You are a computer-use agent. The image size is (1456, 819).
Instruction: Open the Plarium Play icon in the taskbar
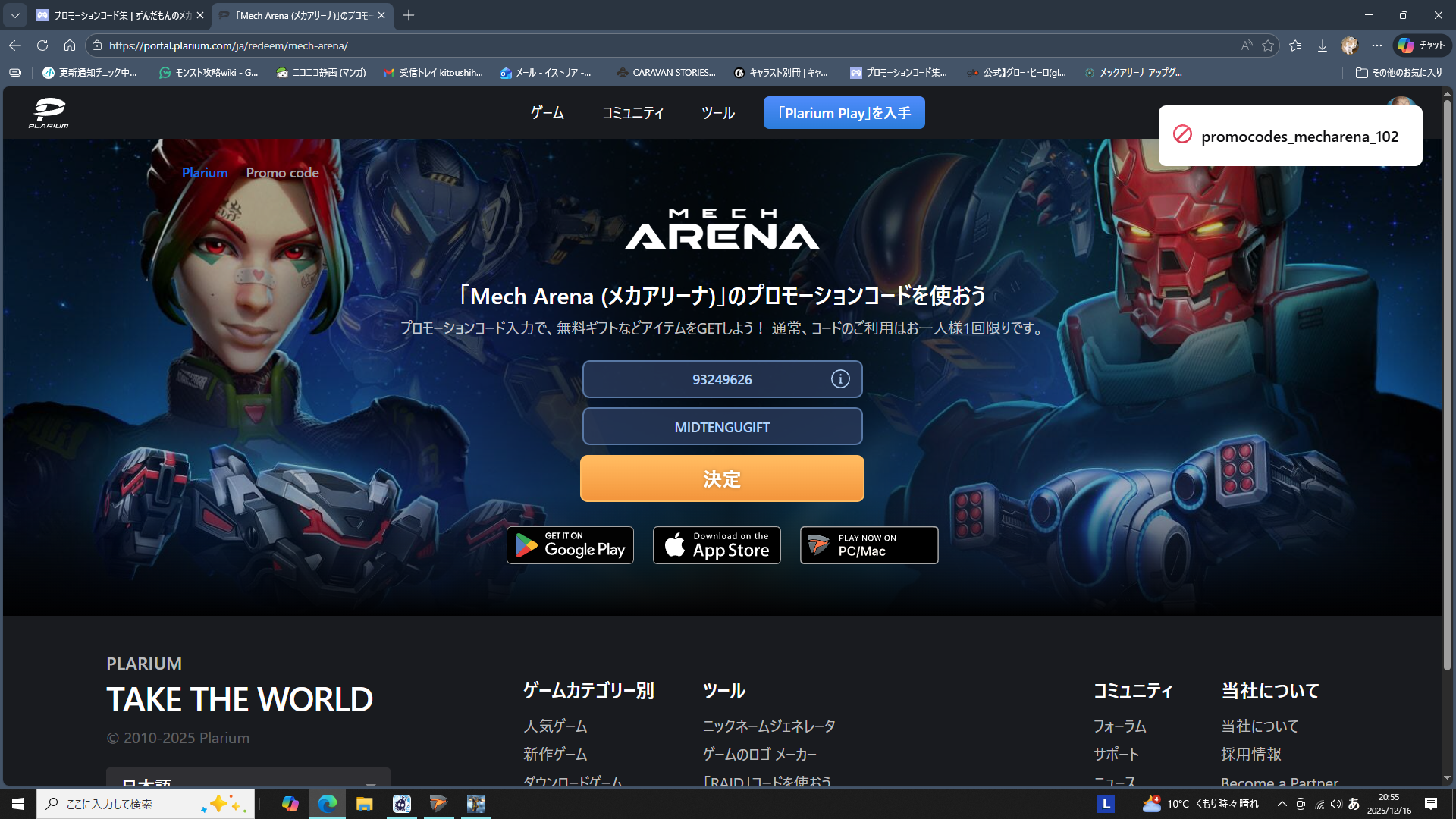point(438,804)
